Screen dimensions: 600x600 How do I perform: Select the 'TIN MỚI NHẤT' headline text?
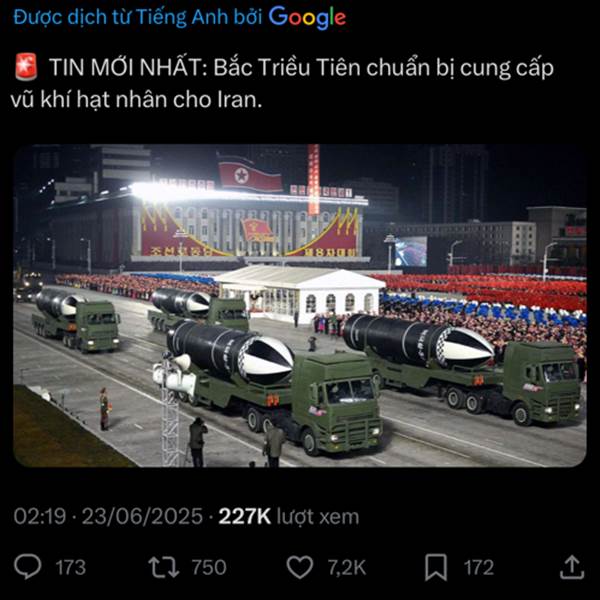click(x=125, y=67)
